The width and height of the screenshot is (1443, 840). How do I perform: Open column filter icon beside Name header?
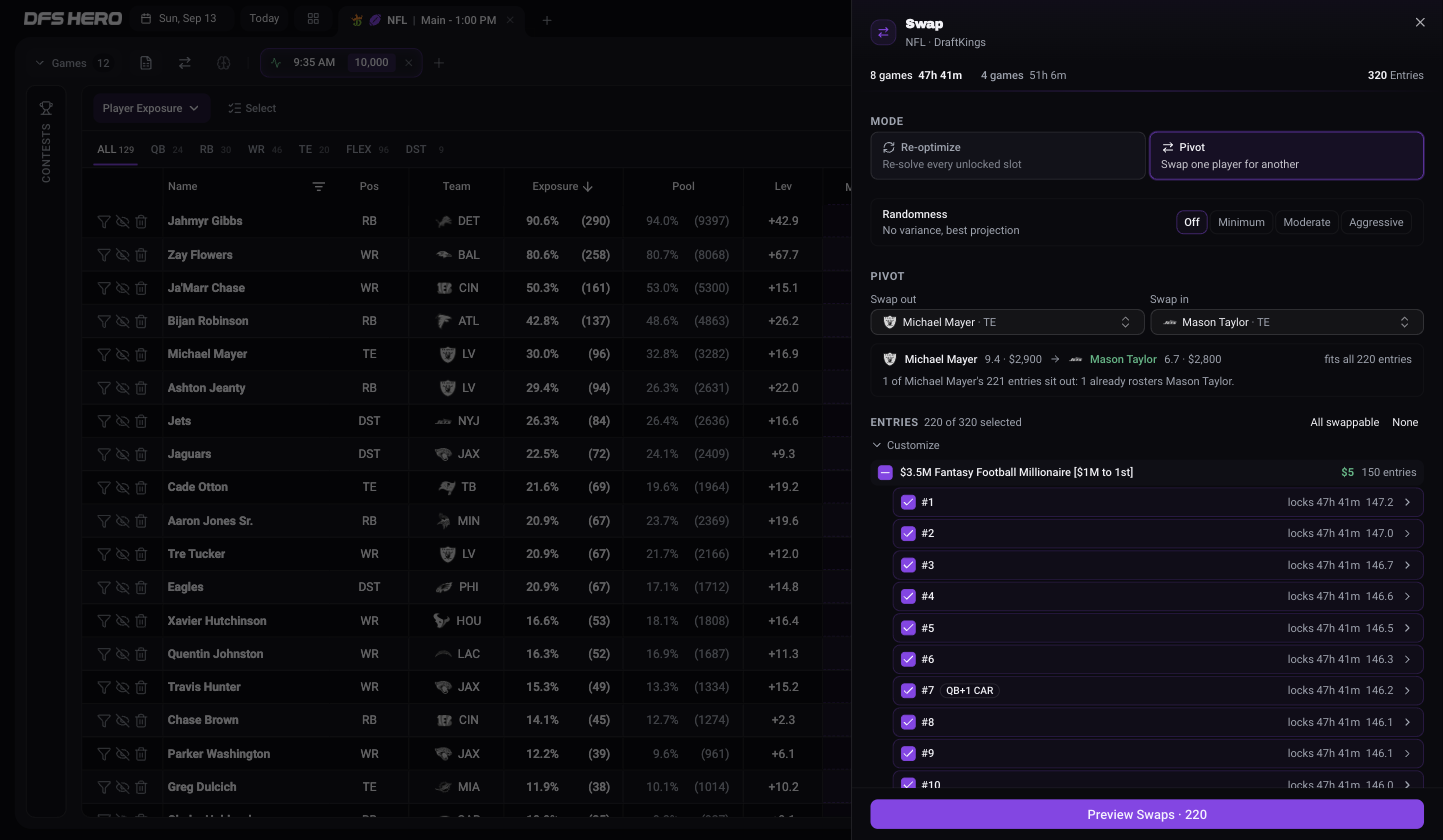(x=318, y=187)
